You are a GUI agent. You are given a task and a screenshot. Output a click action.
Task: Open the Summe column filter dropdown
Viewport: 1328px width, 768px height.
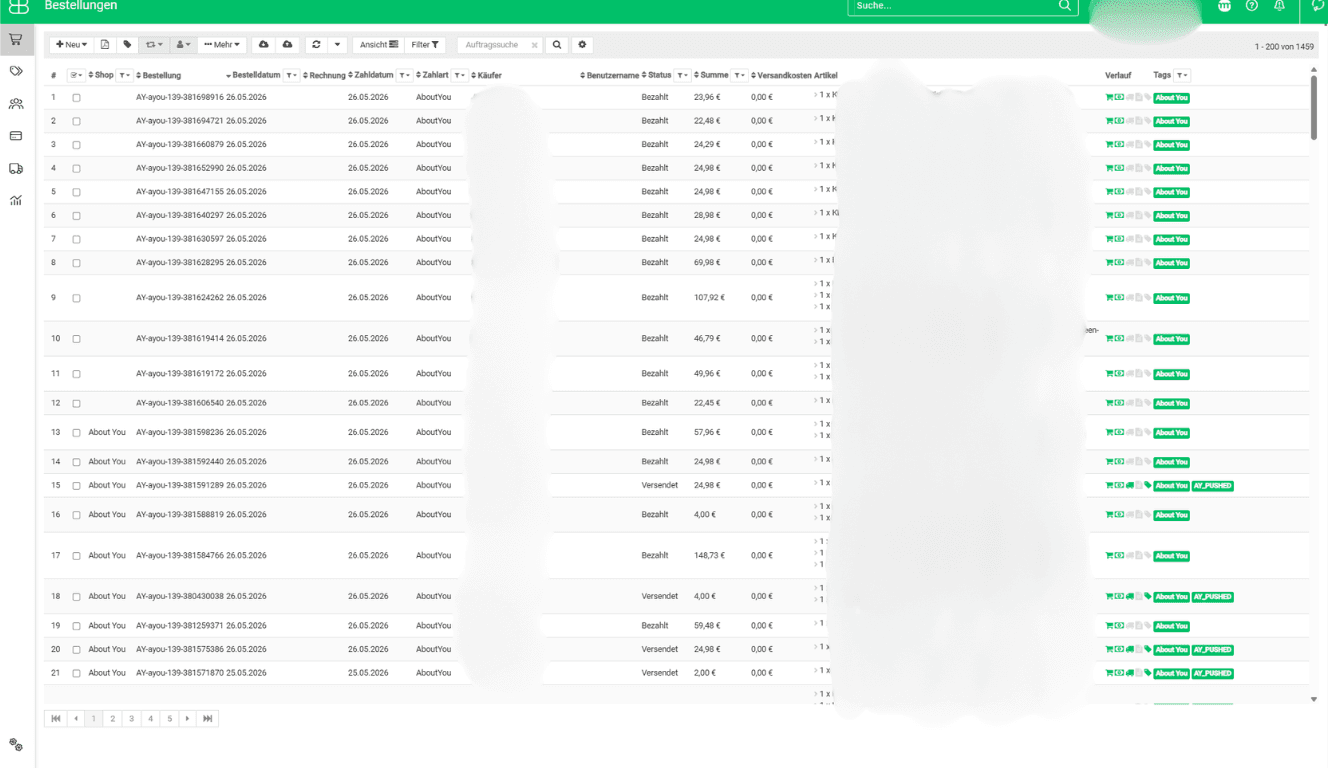[739, 75]
